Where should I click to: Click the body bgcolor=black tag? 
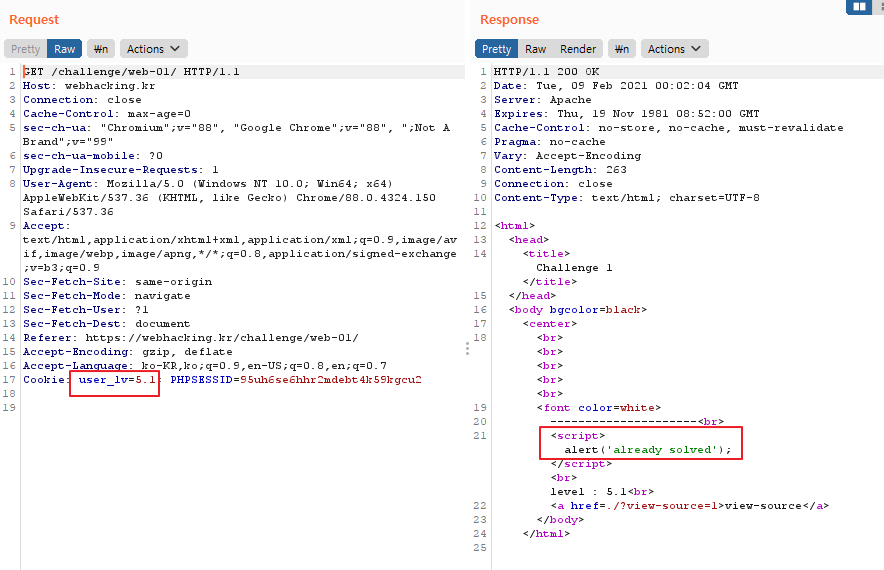point(577,310)
